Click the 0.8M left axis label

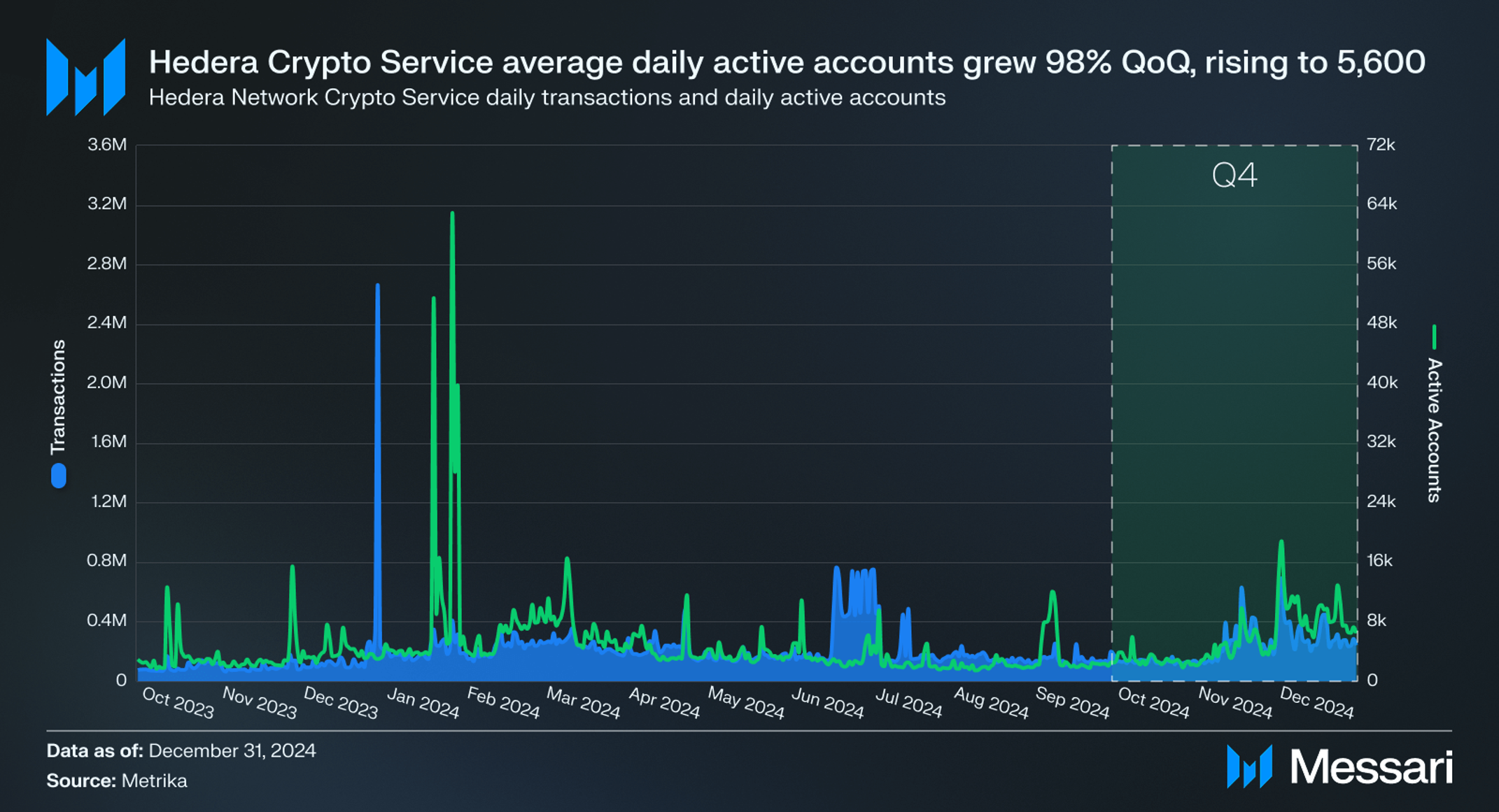107,560
